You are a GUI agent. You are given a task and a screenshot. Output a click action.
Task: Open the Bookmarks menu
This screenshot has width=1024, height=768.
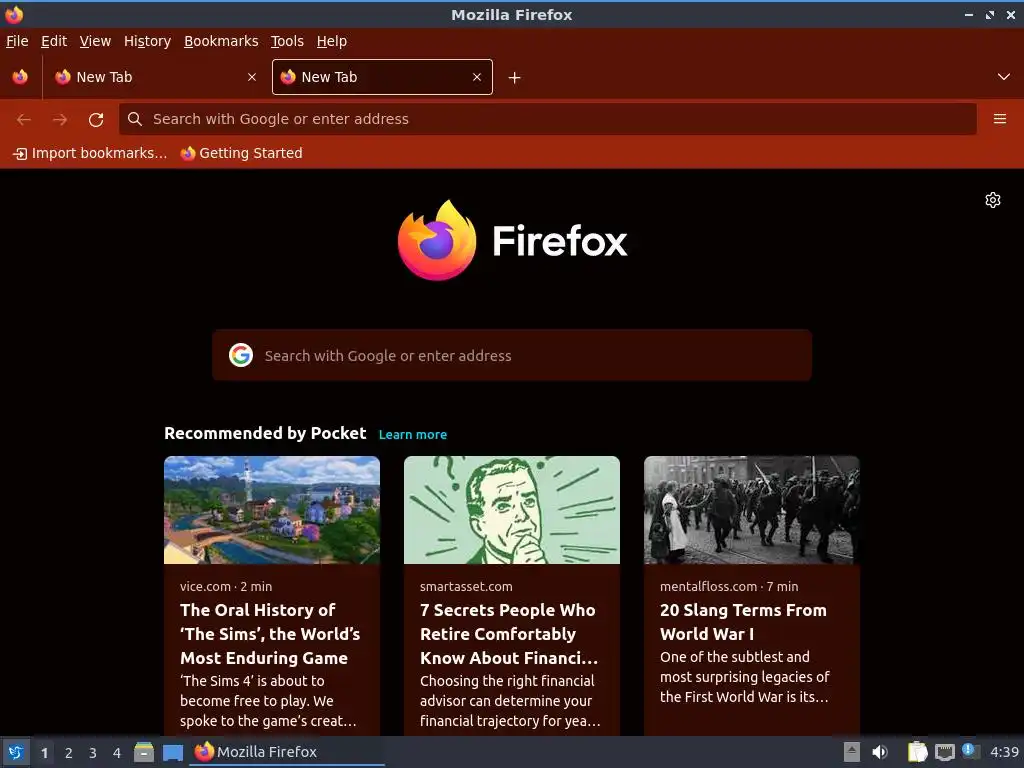(x=221, y=41)
